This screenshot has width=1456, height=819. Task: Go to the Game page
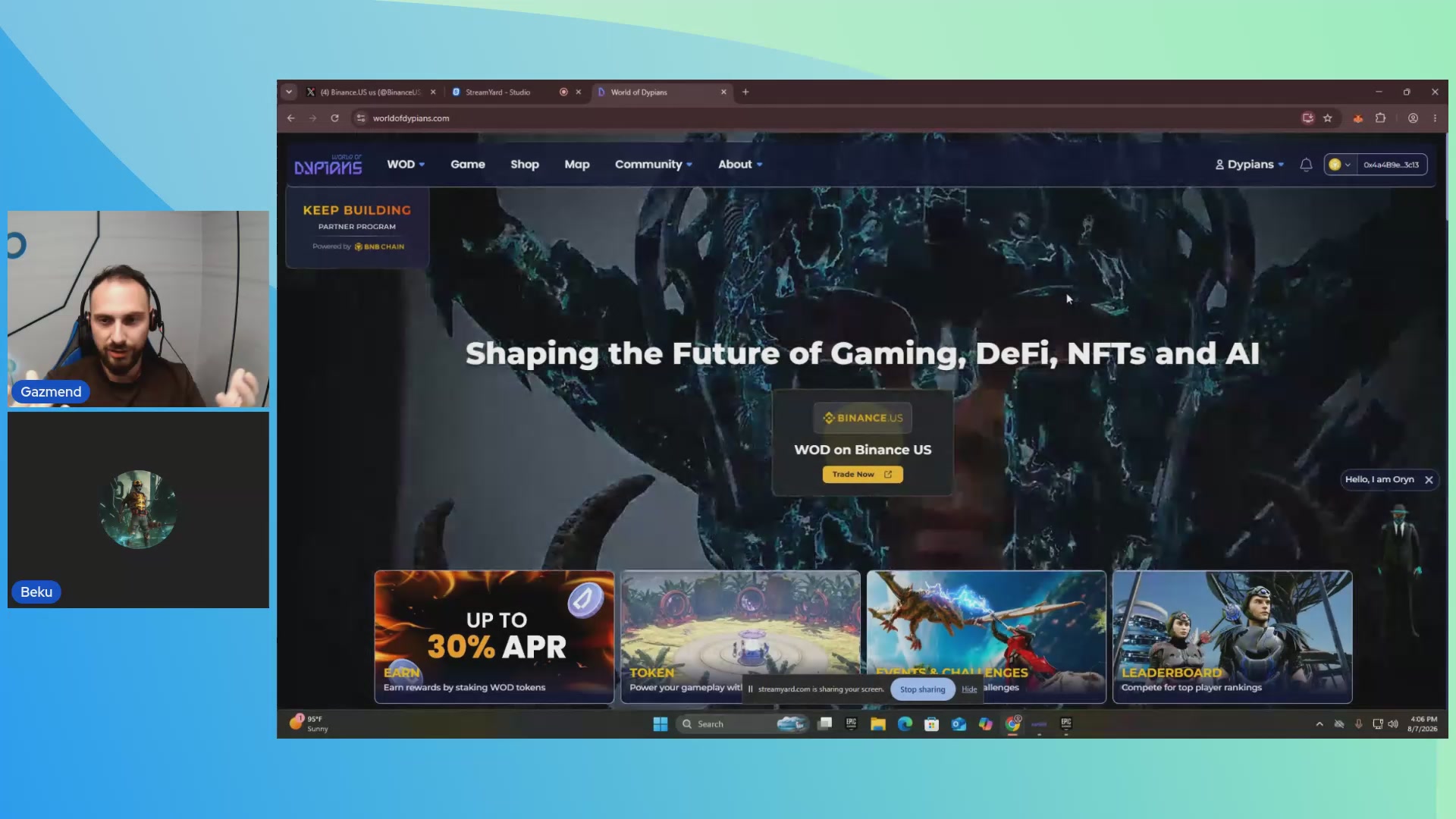pyautogui.click(x=468, y=165)
